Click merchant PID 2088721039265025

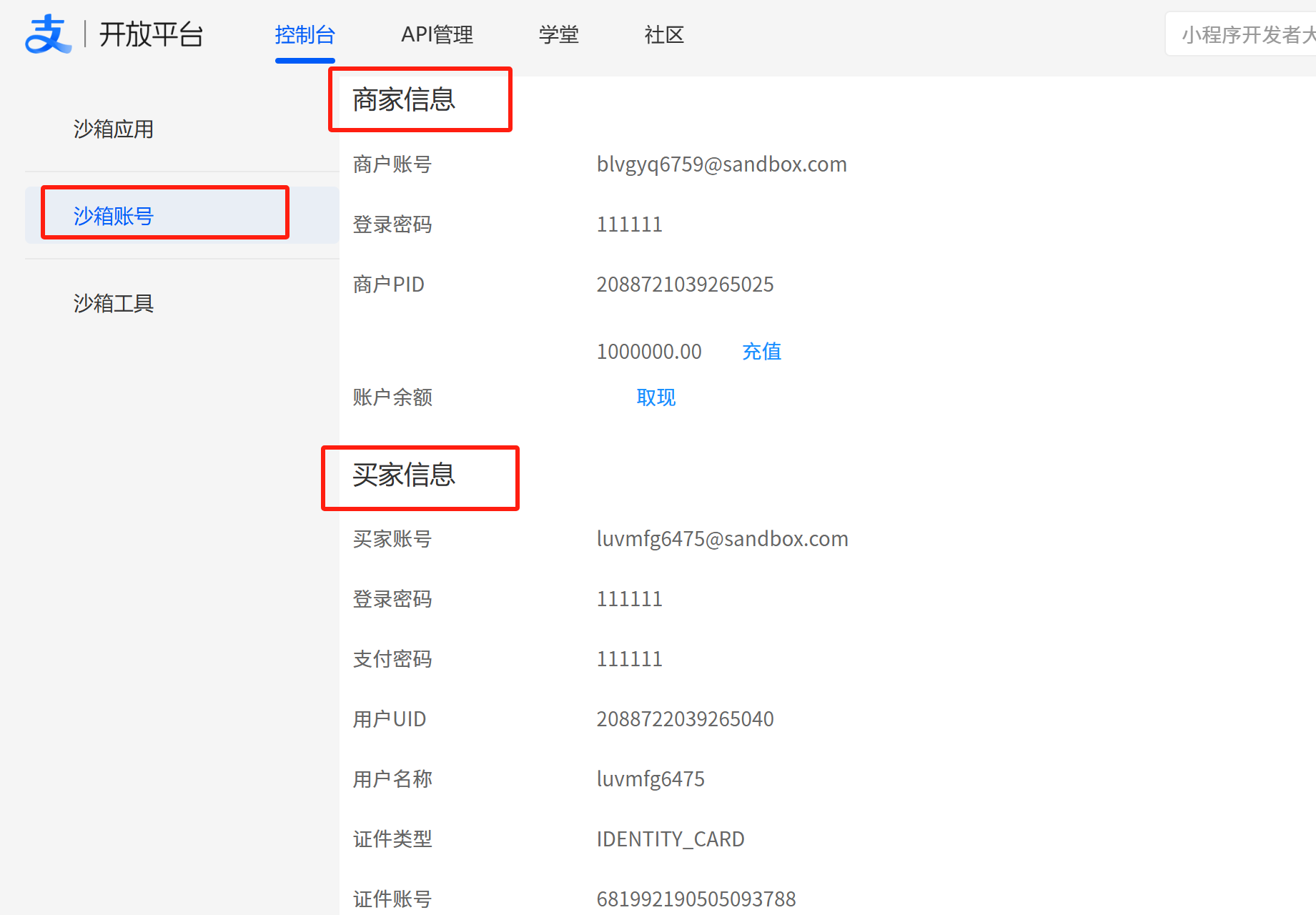[x=685, y=285]
